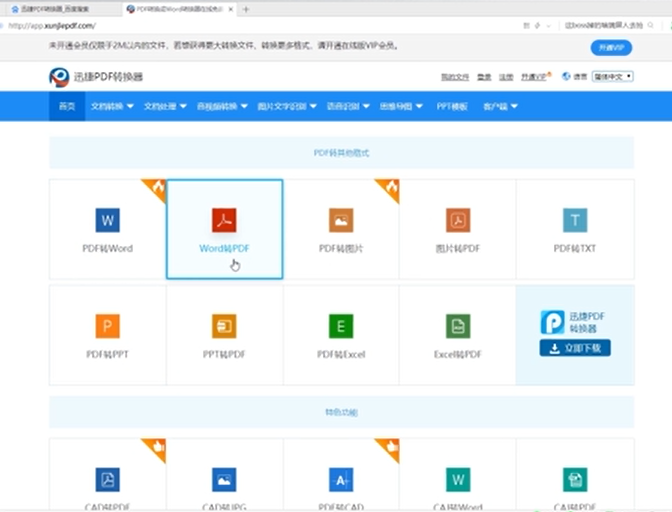This screenshot has height=512, width=672.
Task: Expand the 音视频转换 navigation menu
Action: tap(222, 106)
